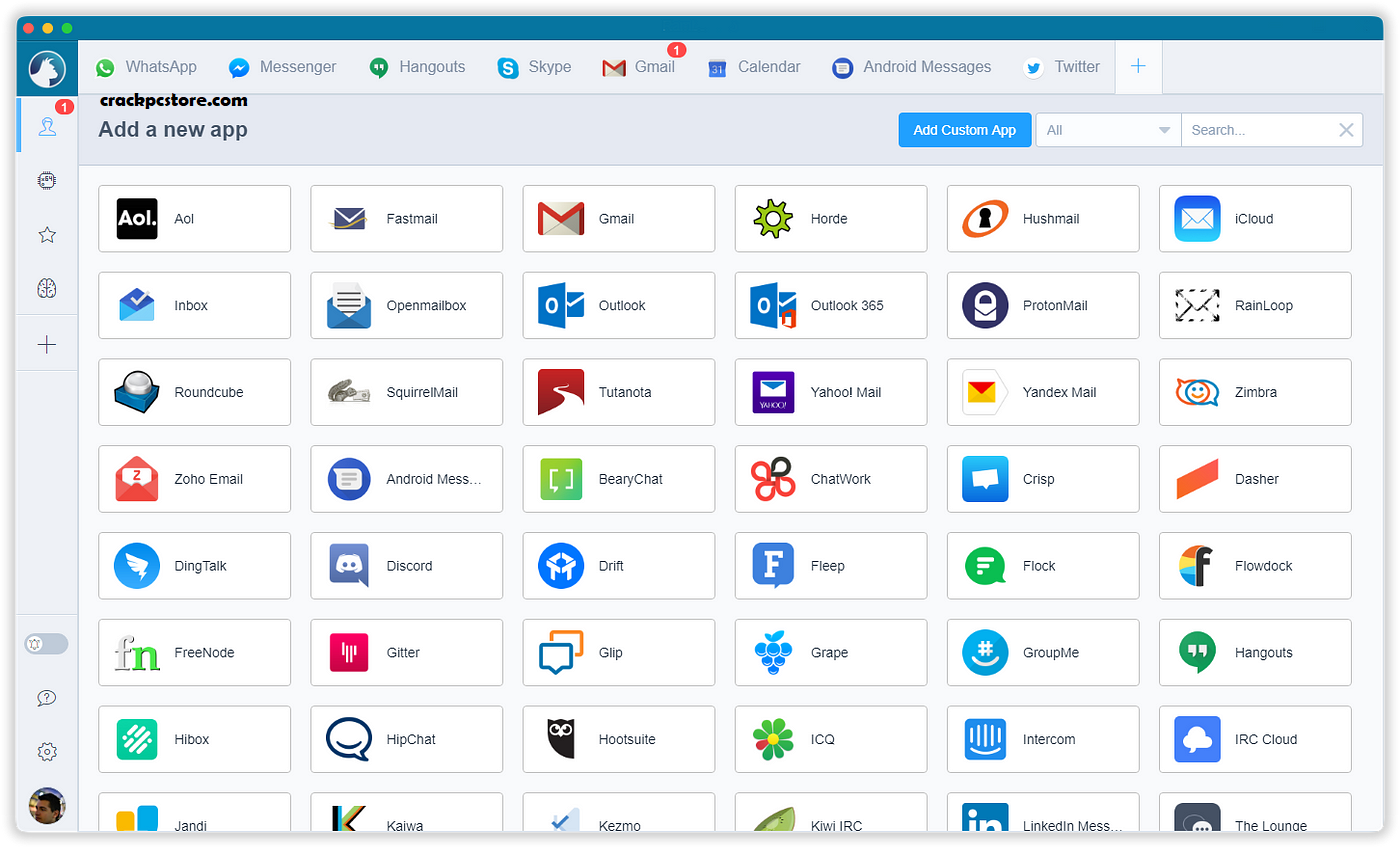Add the Crisp app
Screen dimensions: 1400x848
(1043, 479)
